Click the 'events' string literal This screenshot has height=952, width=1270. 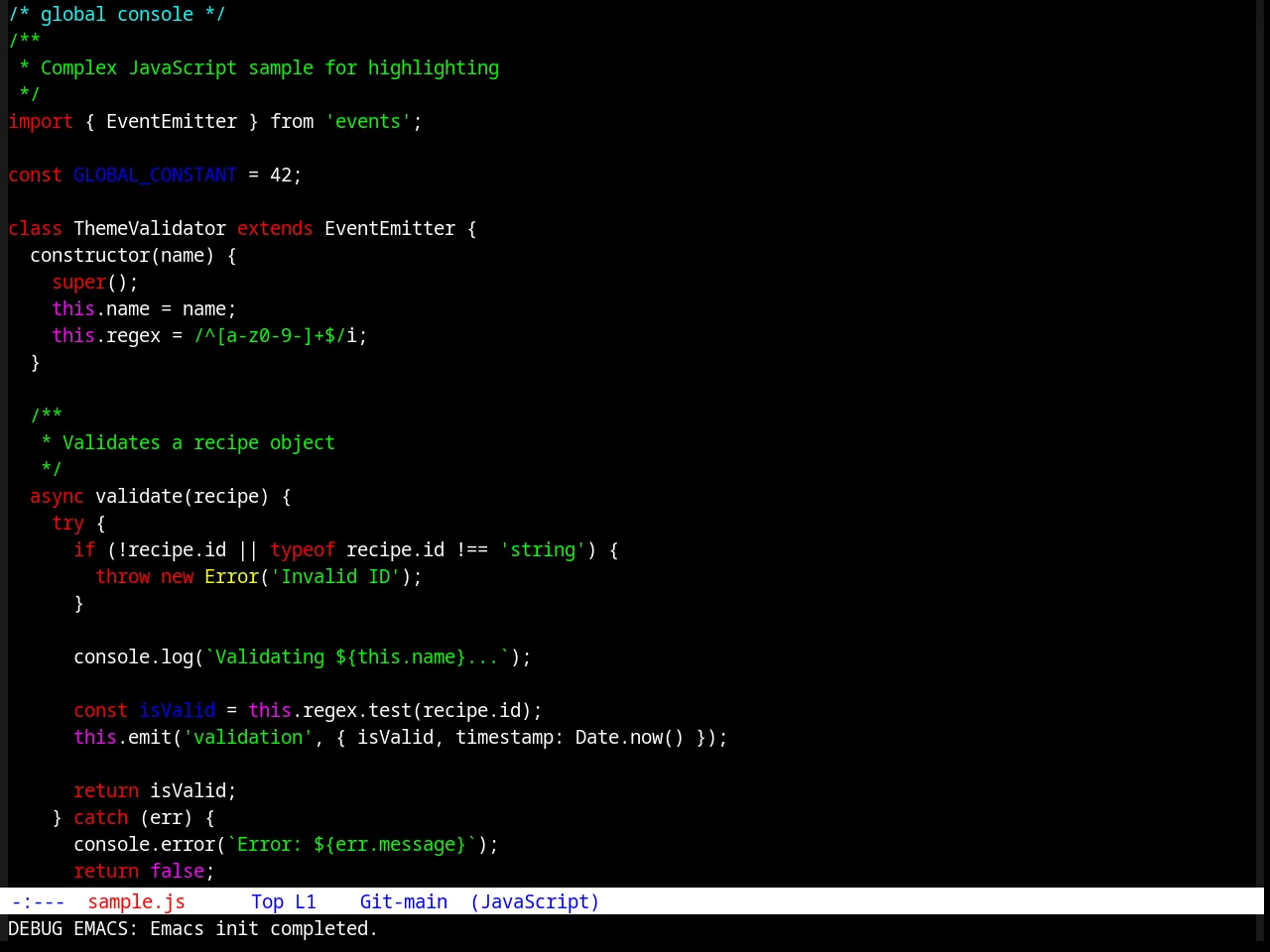point(368,121)
